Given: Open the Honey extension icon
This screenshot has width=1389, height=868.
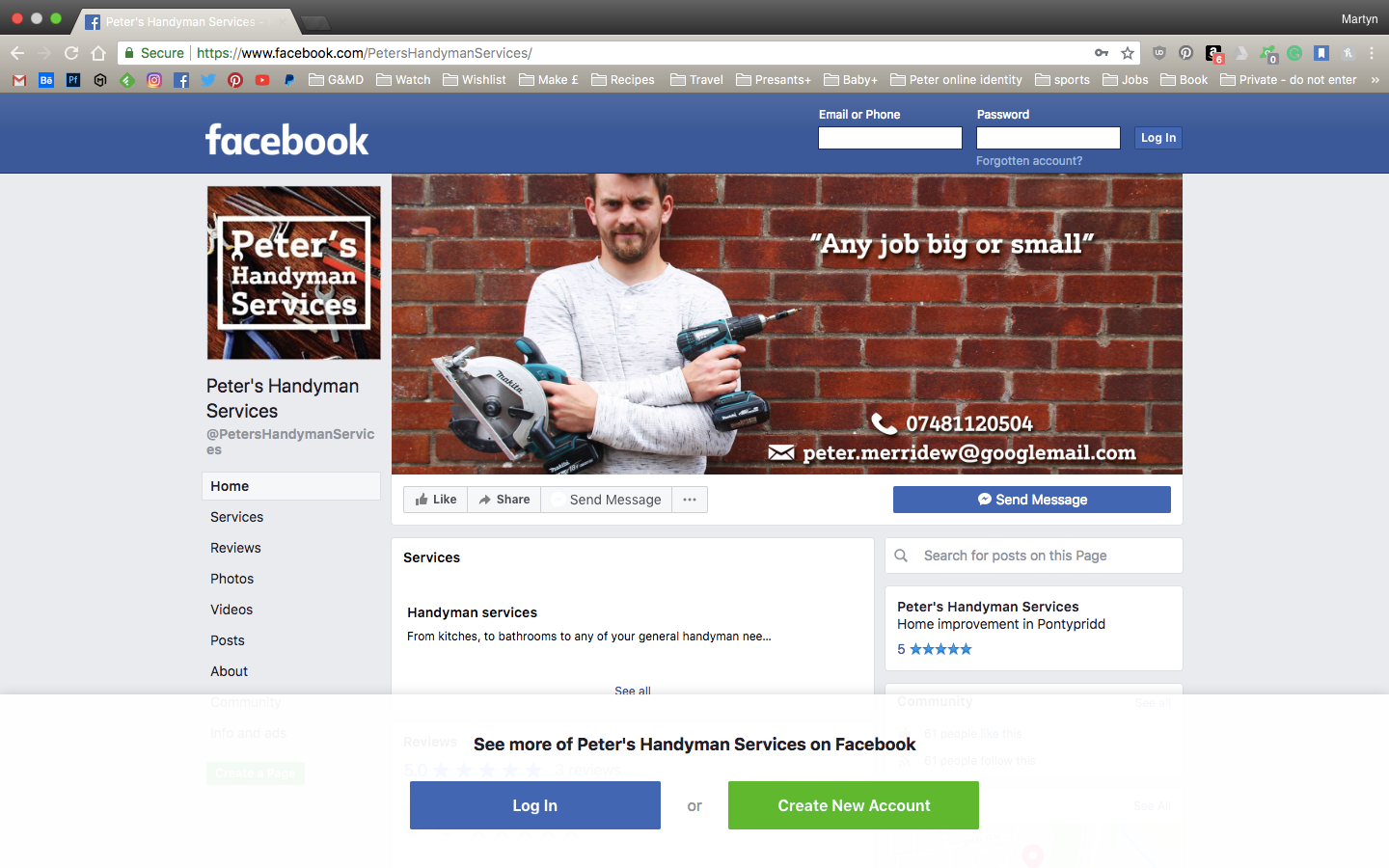Looking at the screenshot, I should point(1348,53).
